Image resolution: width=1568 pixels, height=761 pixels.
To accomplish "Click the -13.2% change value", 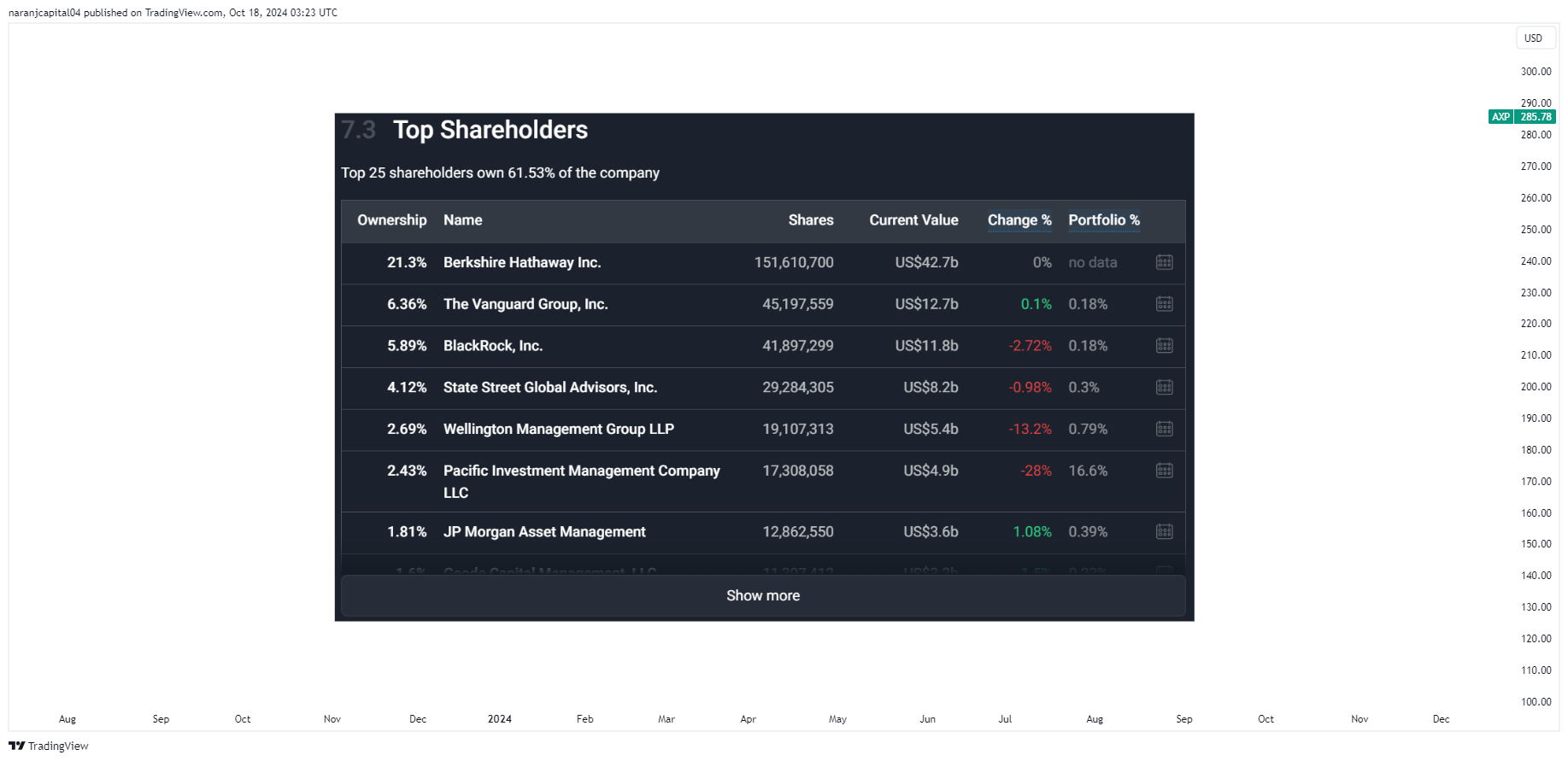I will click(x=1030, y=429).
